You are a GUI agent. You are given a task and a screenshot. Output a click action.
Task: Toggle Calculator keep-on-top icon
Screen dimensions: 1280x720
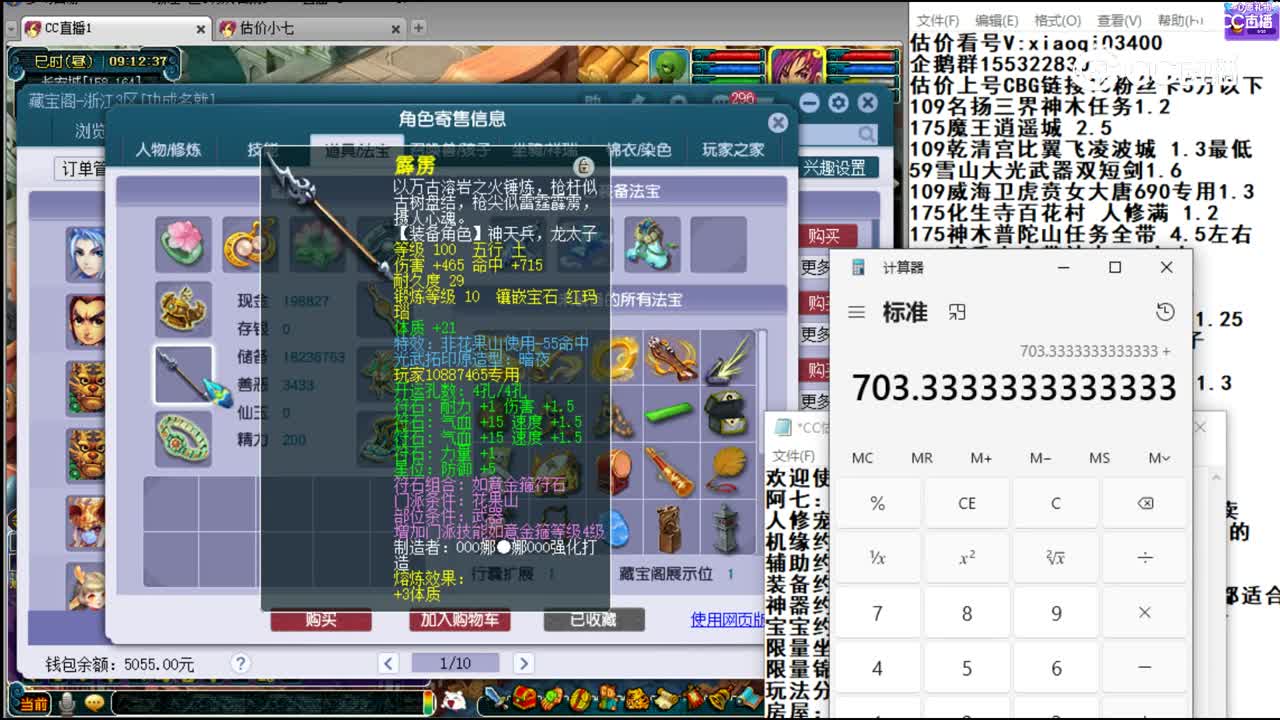pyautogui.click(x=957, y=313)
